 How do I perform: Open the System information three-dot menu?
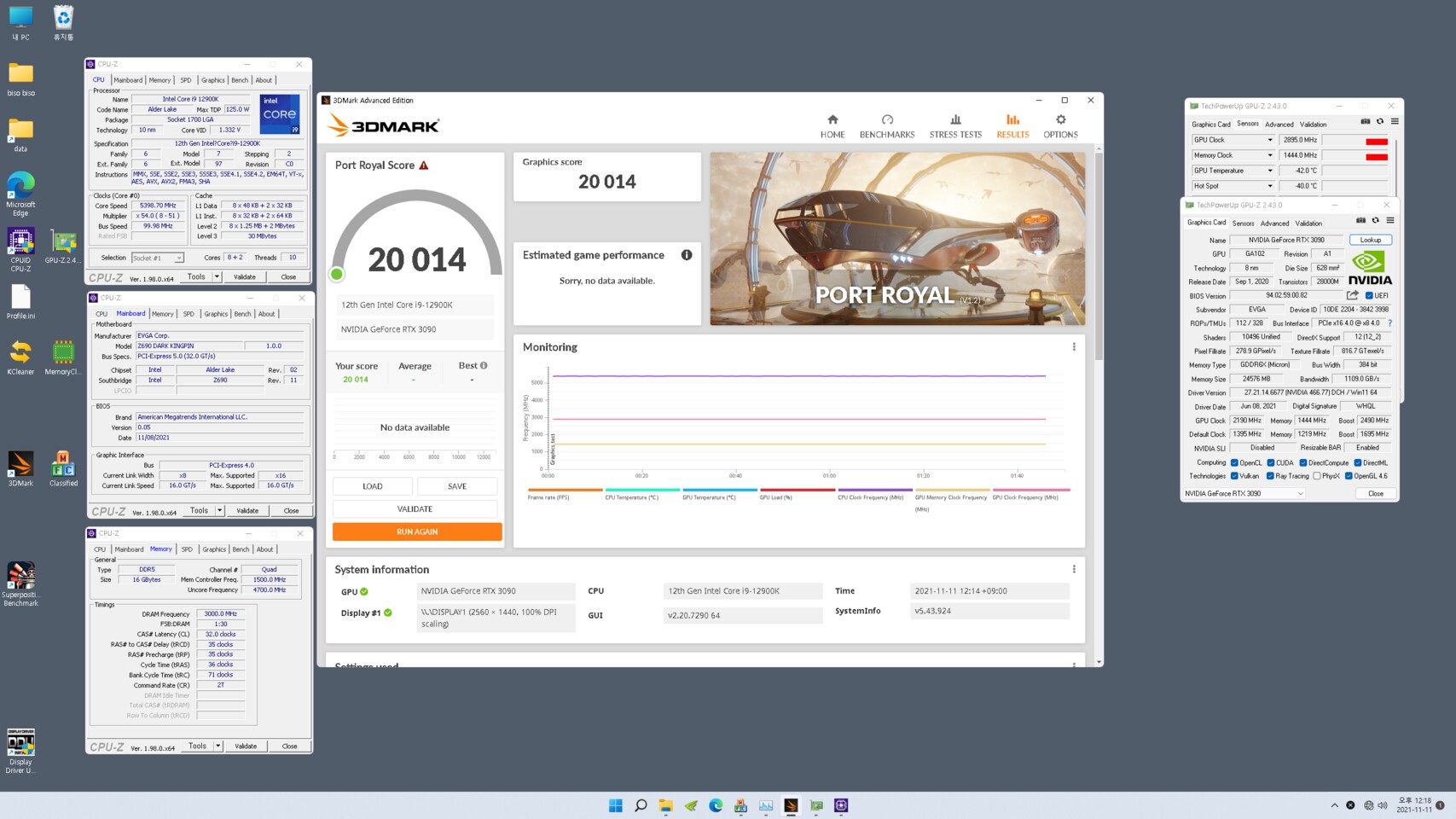[1074, 569]
